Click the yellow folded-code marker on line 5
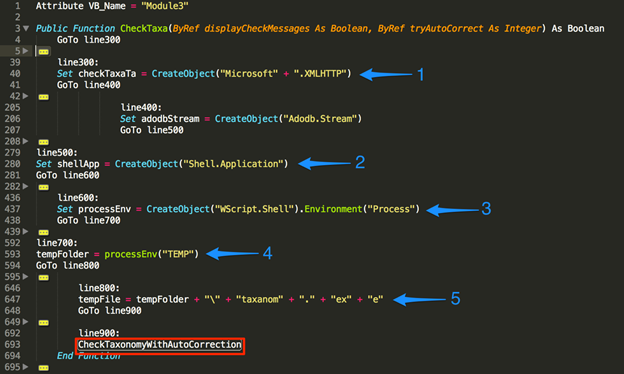Viewport: 624px width, 374px height. 44,52
